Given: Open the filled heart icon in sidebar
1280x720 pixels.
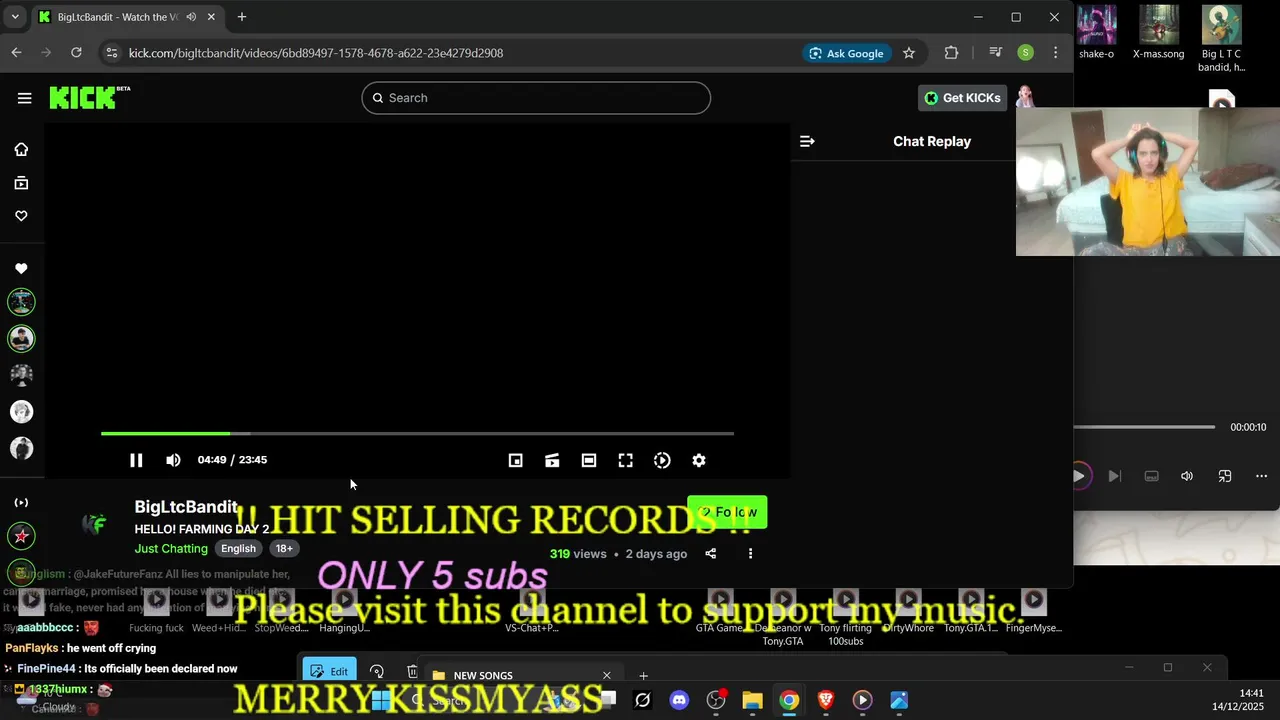Looking at the screenshot, I should tap(21, 269).
